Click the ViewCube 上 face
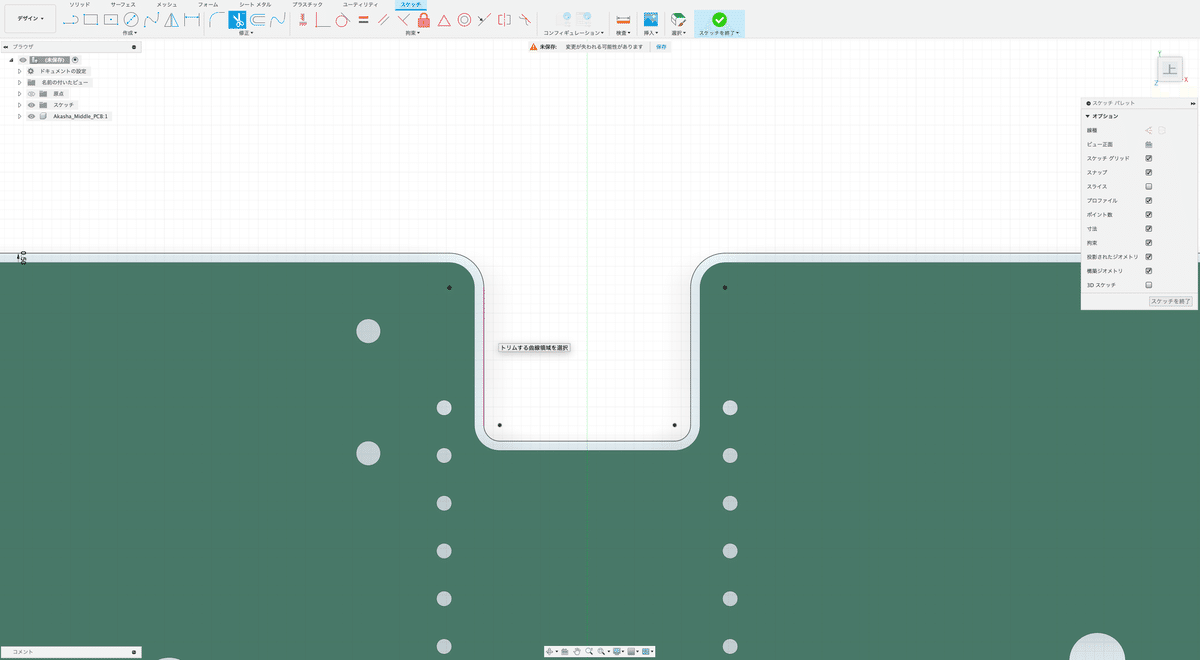This screenshot has width=1200, height=660. 1168,69
